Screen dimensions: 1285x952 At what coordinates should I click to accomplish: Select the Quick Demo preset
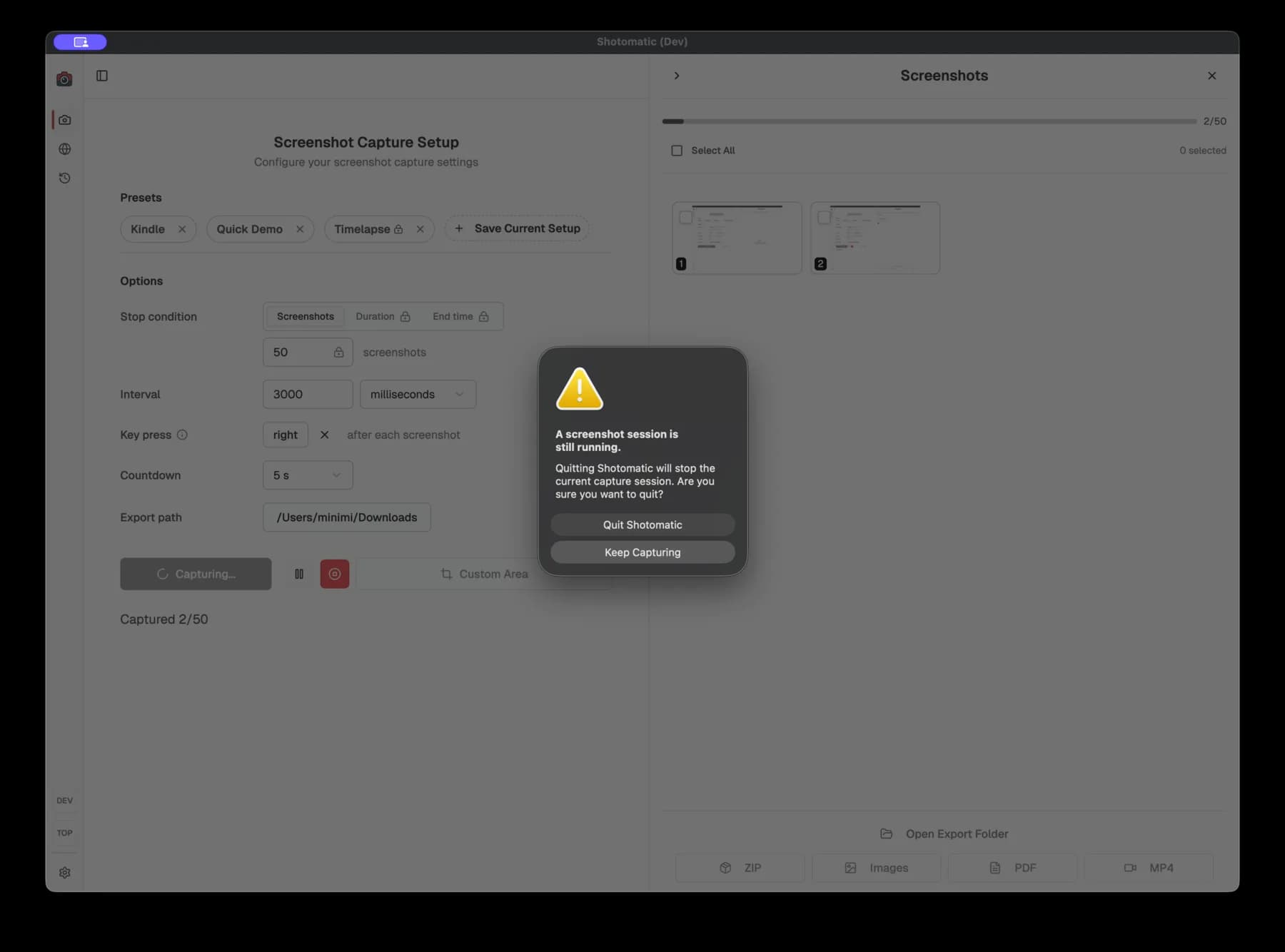(x=250, y=229)
